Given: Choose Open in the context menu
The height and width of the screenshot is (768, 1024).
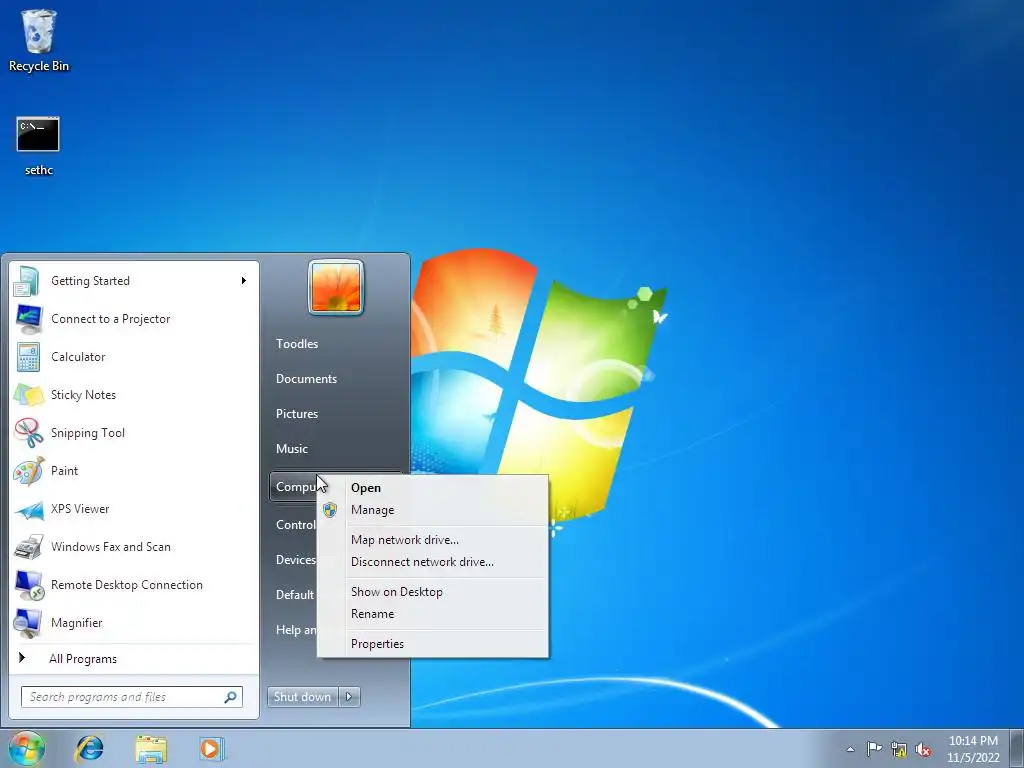Looking at the screenshot, I should point(433,488).
